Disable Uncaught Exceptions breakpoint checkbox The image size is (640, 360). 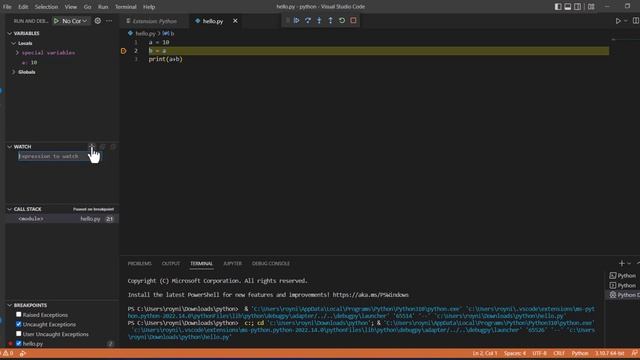tap(19, 324)
